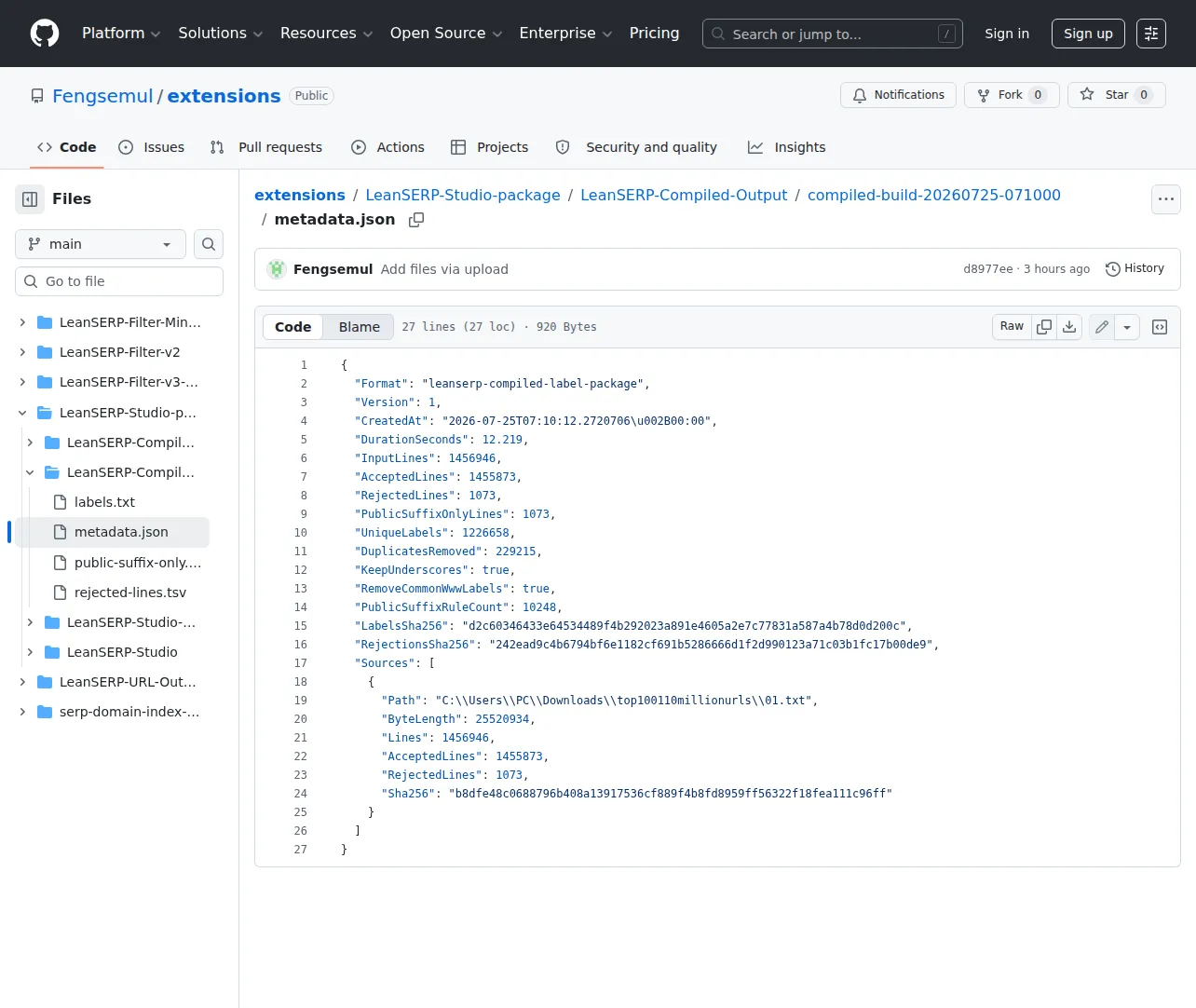
Task: Click the repository icon beside Fengsemul
Action: [37, 96]
